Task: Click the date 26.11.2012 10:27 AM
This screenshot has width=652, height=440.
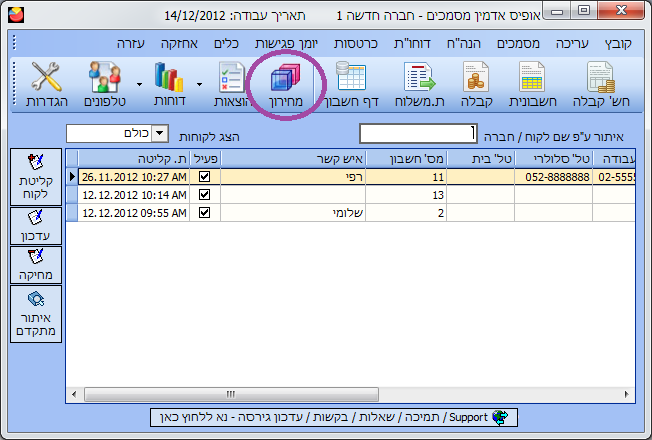Action: coord(134,177)
